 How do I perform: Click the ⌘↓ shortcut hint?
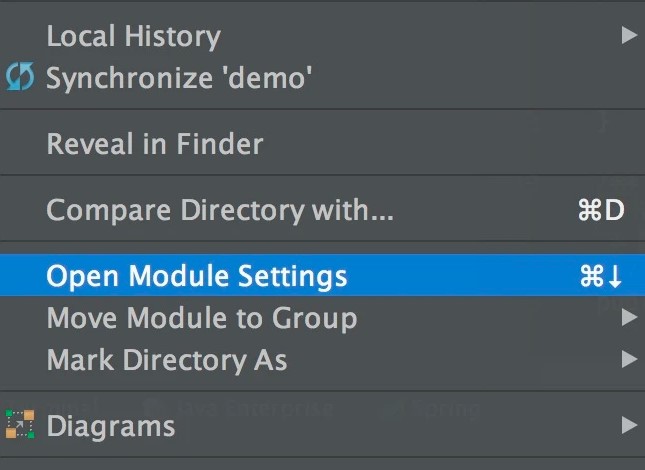point(601,277)
